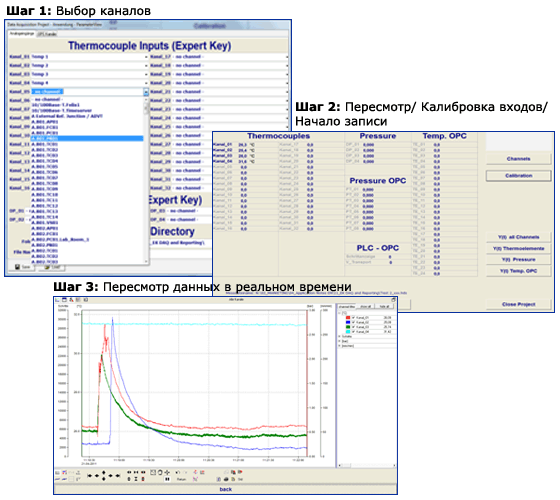Click the dropdown list vertical scrollbar

146,180
